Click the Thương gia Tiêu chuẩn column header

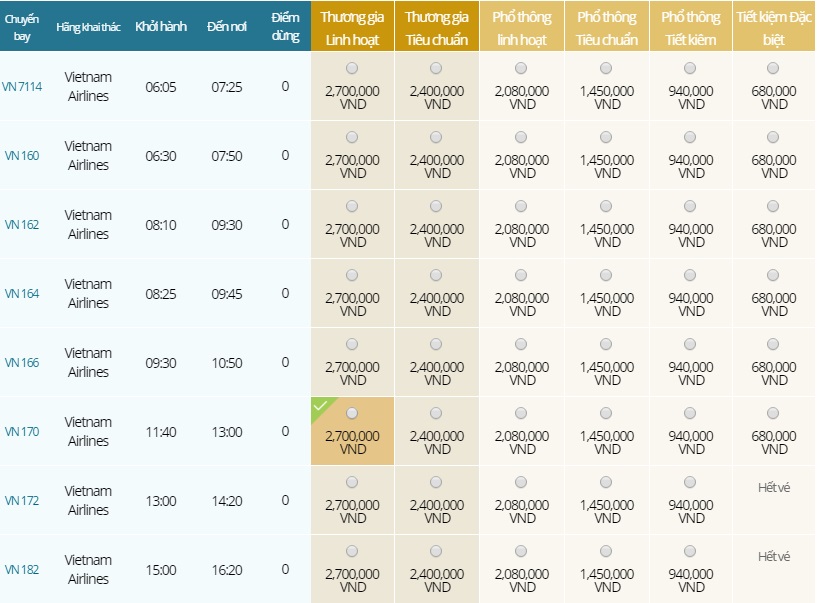[437, 27]
